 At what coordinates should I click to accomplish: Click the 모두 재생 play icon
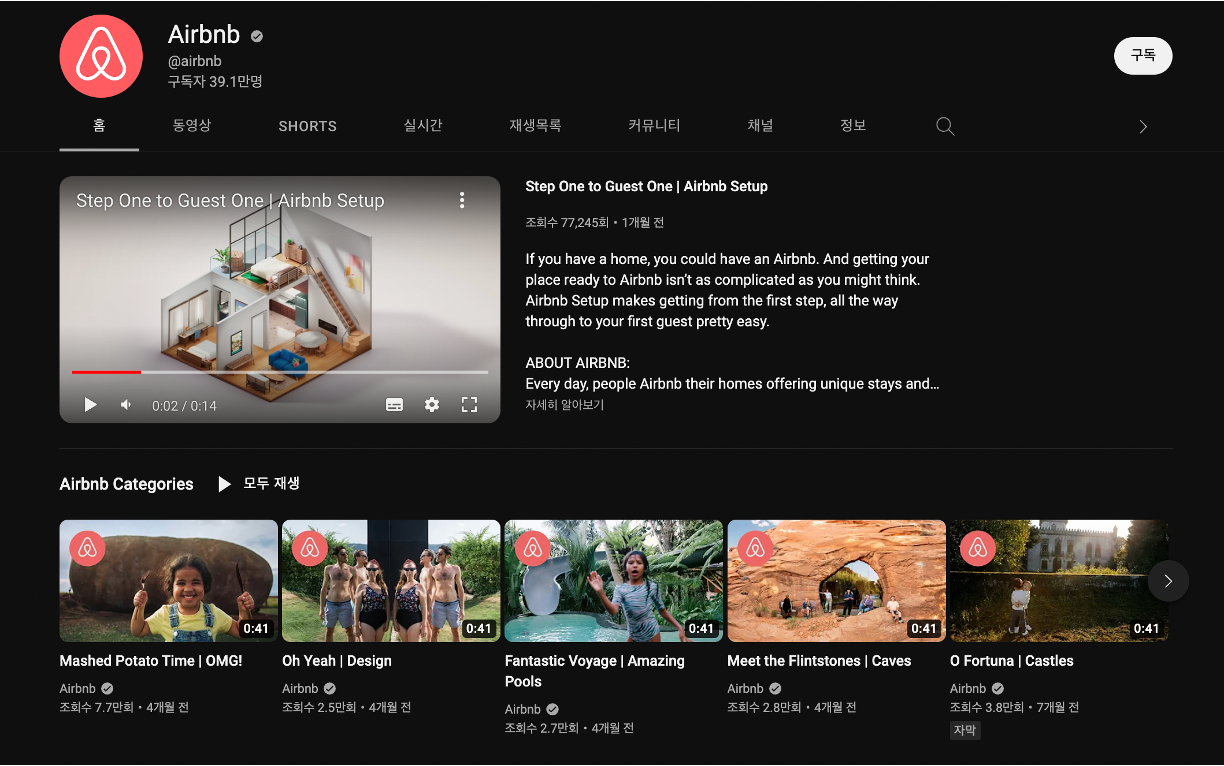[224, 484]
